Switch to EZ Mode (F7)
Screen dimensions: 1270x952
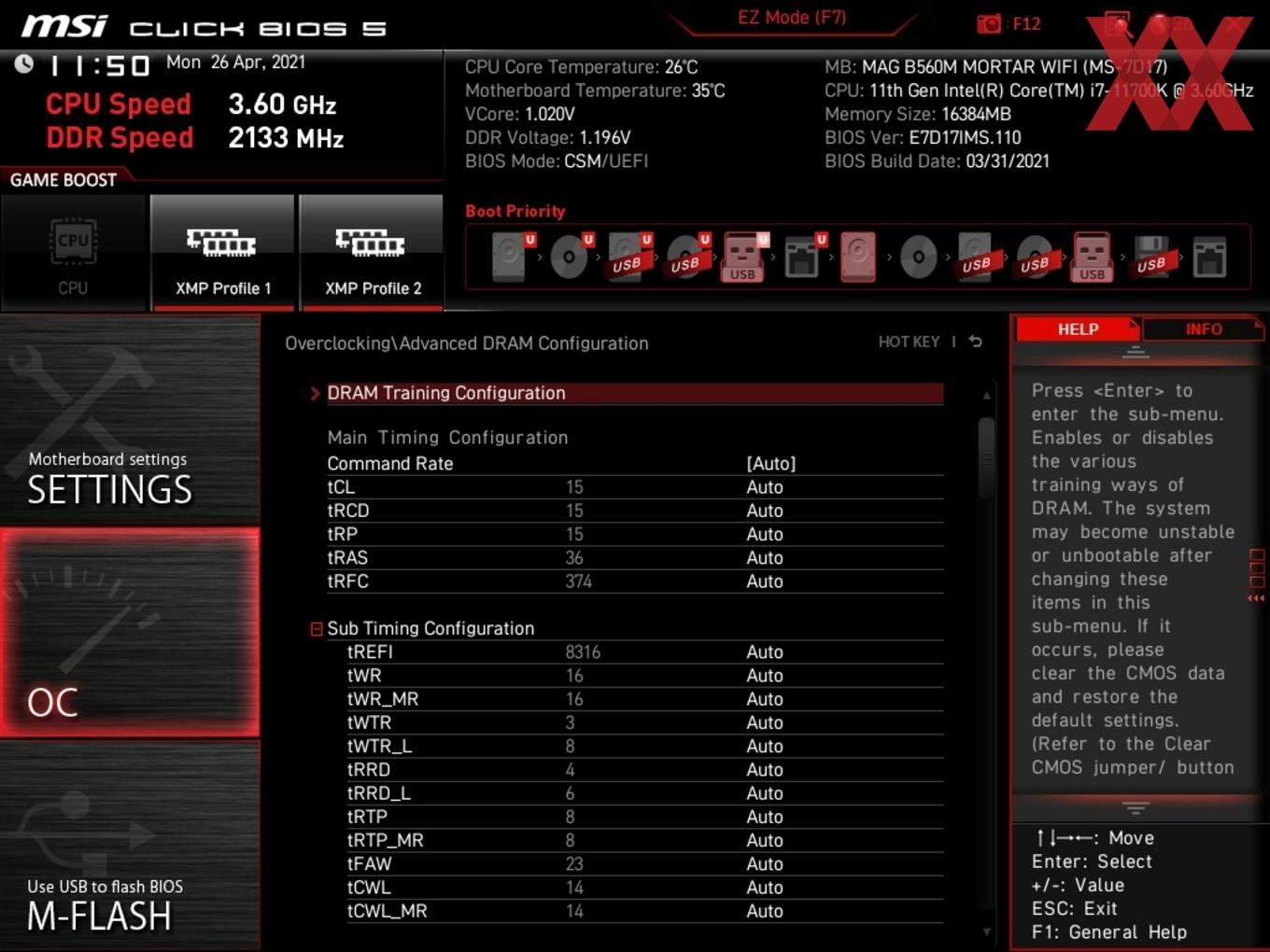tap(792, 17)
